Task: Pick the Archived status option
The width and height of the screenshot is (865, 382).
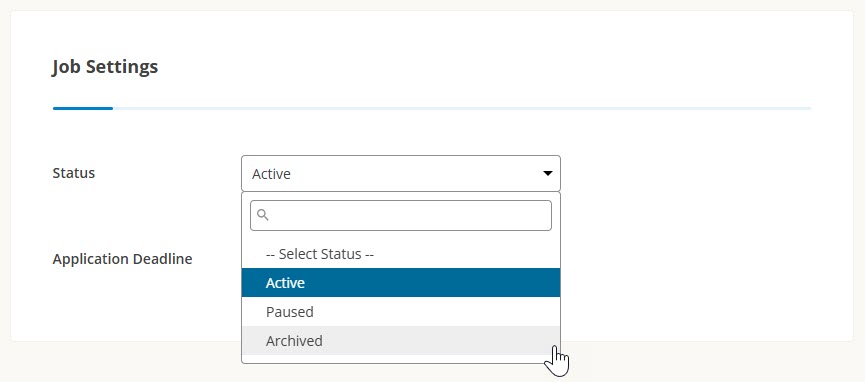Action: [x=401, y=341]
